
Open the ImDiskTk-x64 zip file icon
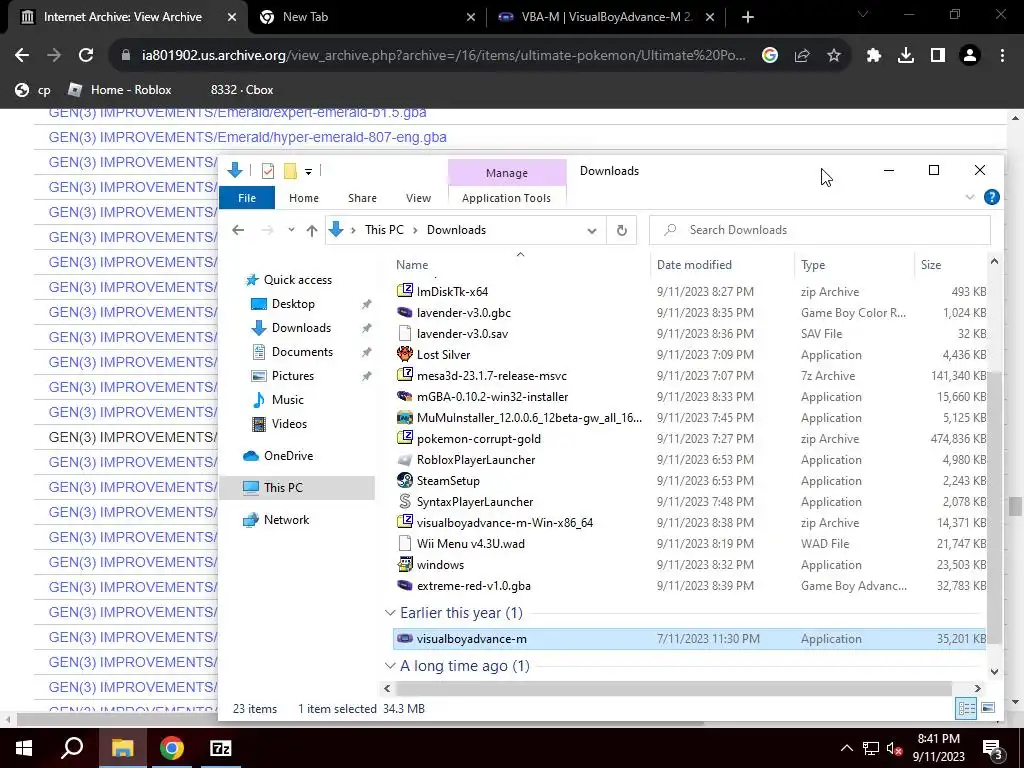pos(405,291)
